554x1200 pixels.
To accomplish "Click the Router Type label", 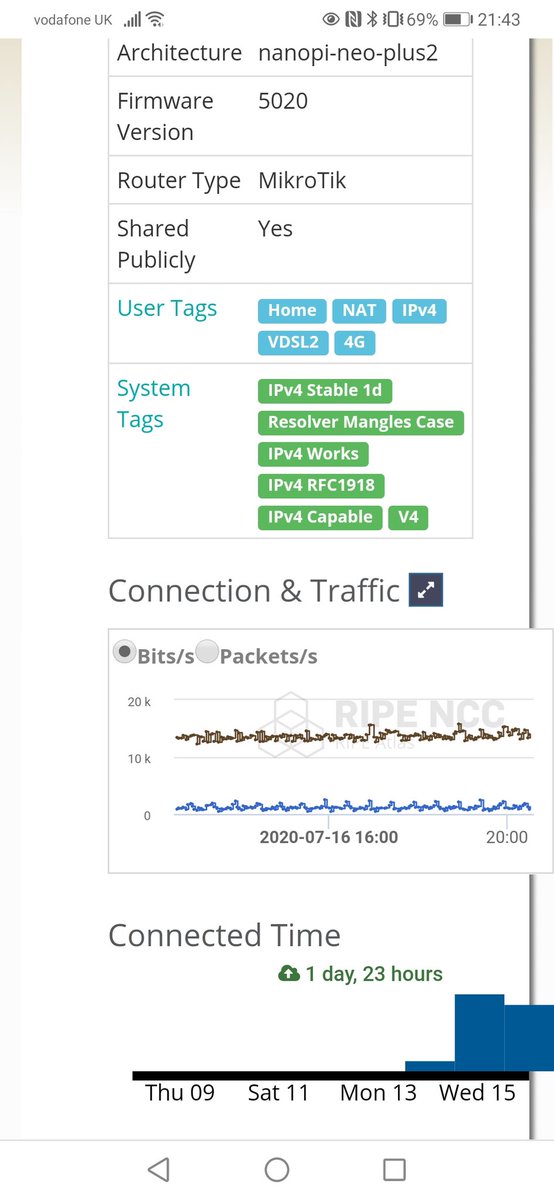I will coord(179,181).
